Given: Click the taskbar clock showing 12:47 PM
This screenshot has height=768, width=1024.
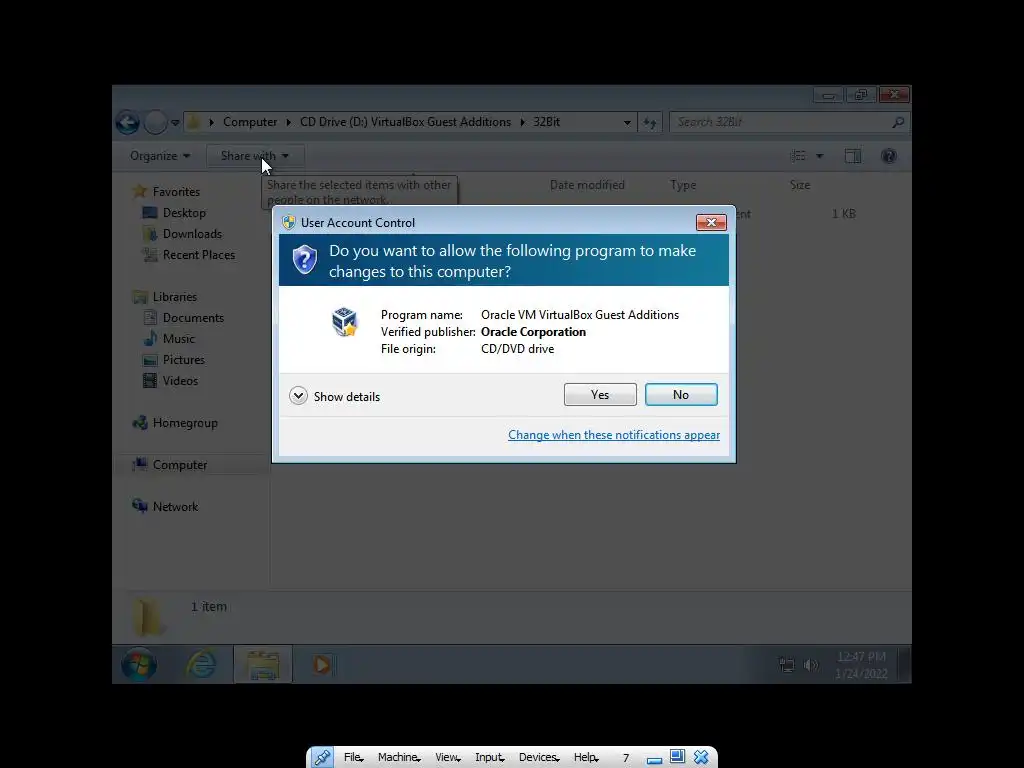Looking at the screenshot, I should pyautogui.click(x=861, y=665).
